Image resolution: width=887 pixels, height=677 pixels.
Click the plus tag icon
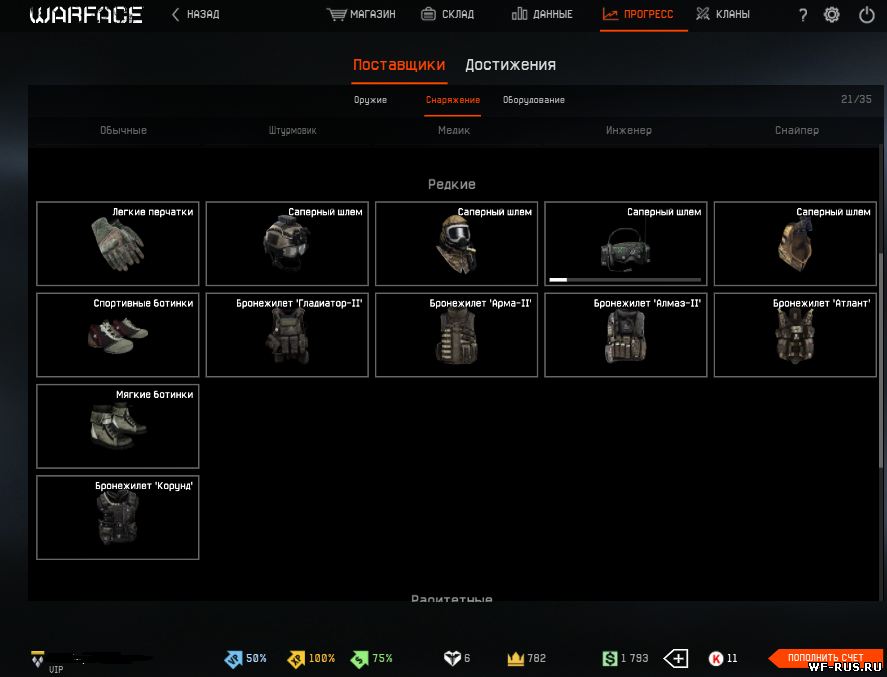675,658
